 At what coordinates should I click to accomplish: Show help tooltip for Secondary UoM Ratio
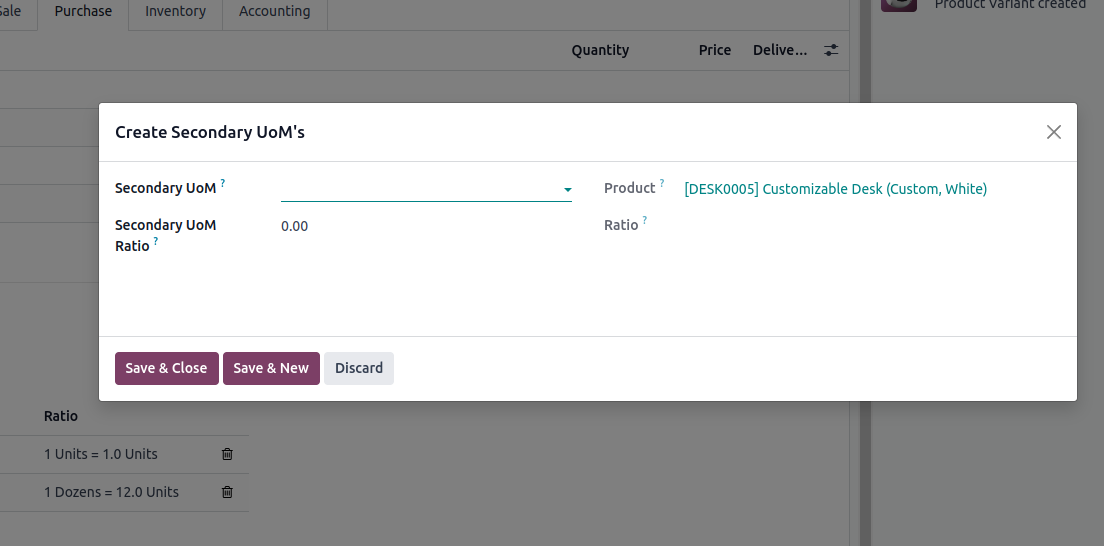[x=156, y=242]
